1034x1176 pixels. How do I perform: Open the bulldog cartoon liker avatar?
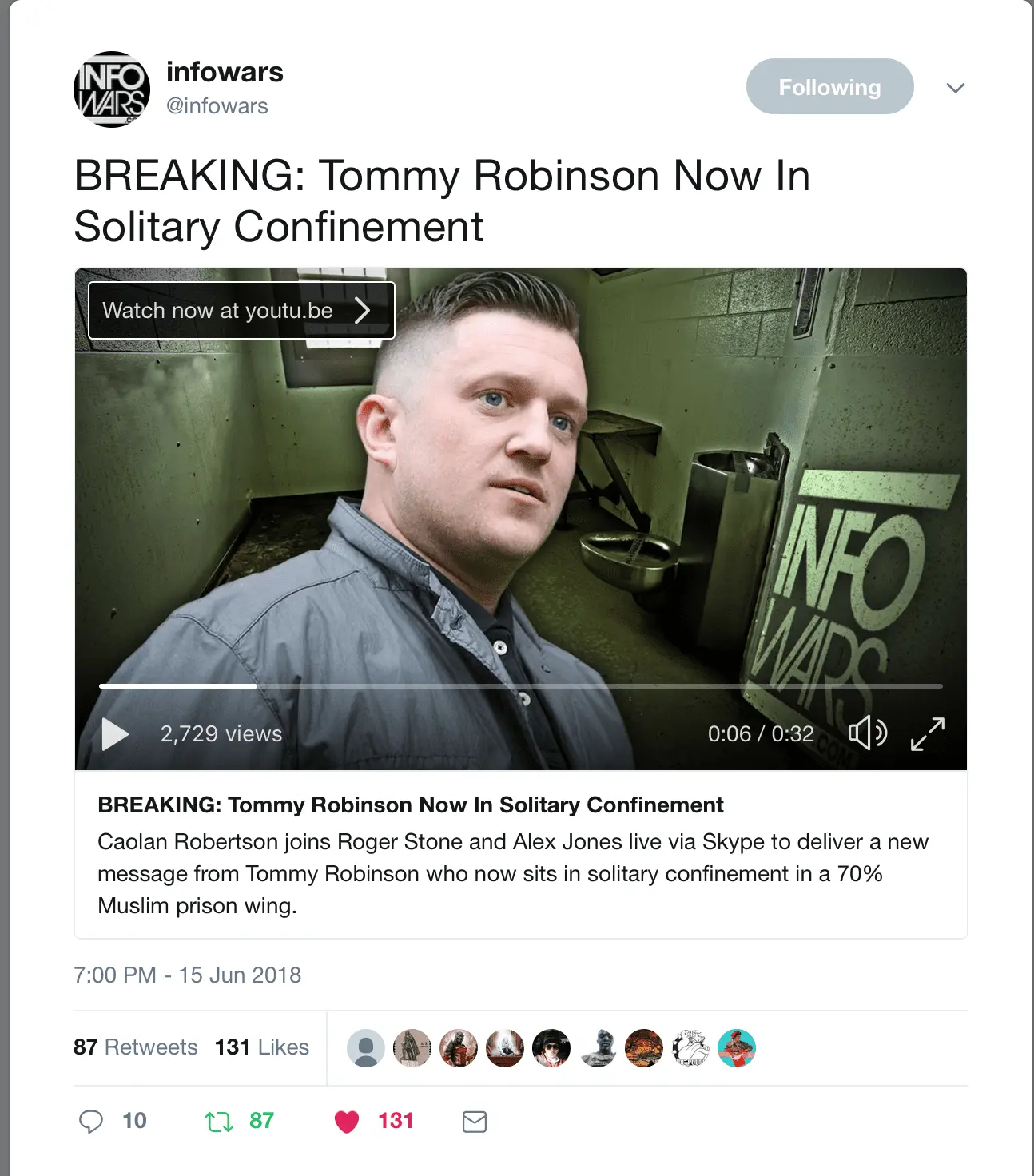(690, 1047)
